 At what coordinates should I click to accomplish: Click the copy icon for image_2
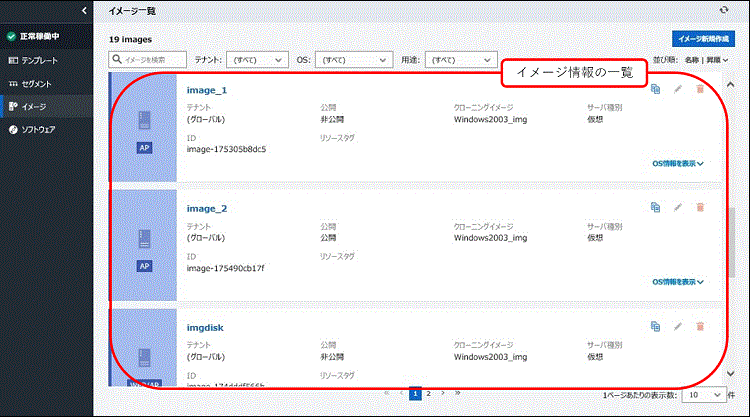point(655,207)
